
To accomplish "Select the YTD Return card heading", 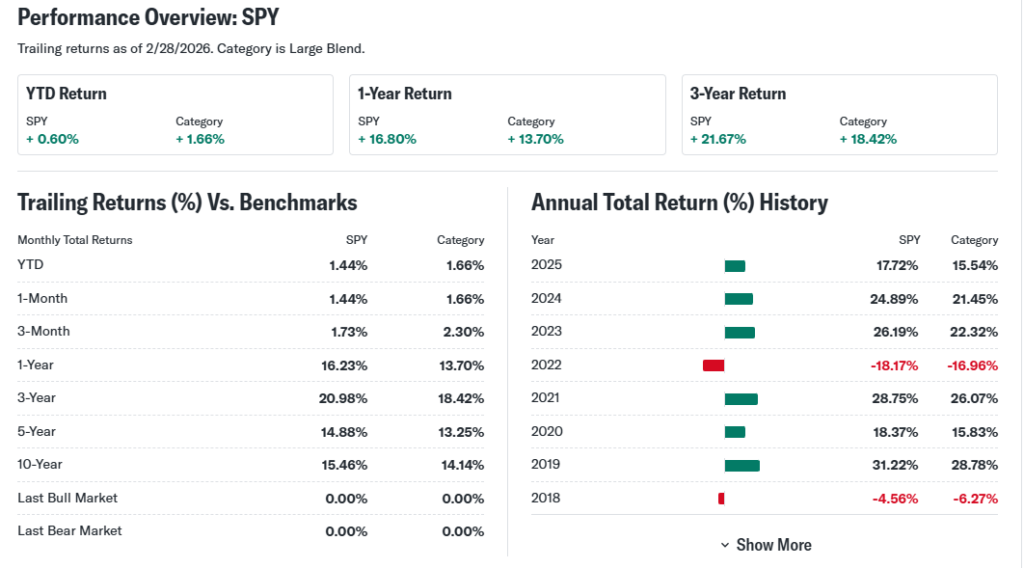I will [66, 94].
